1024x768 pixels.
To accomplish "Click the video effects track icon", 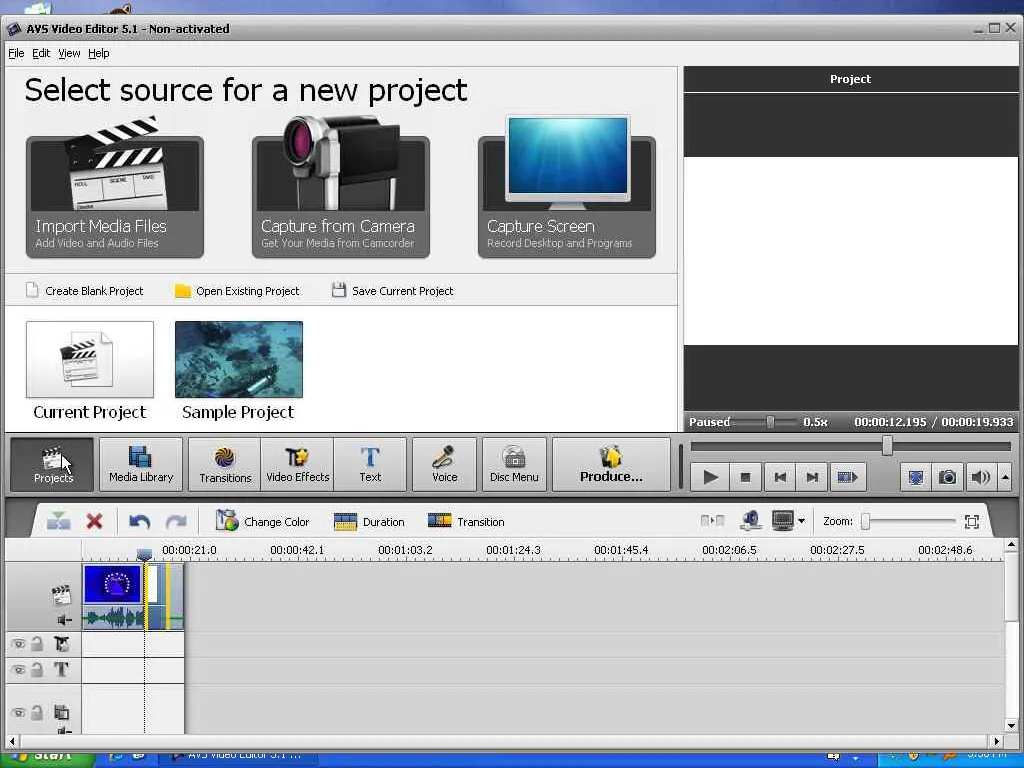I will coord(61,645).
